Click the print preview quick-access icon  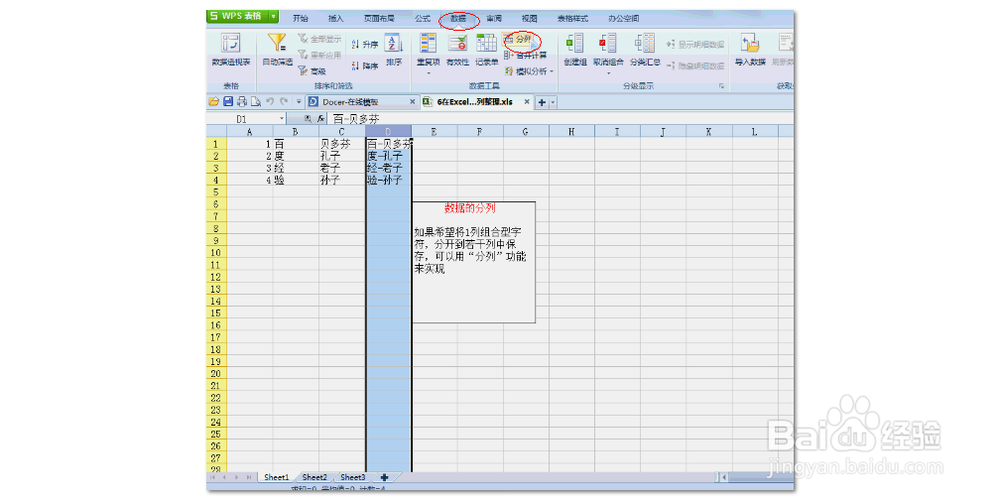pos(255,101)
